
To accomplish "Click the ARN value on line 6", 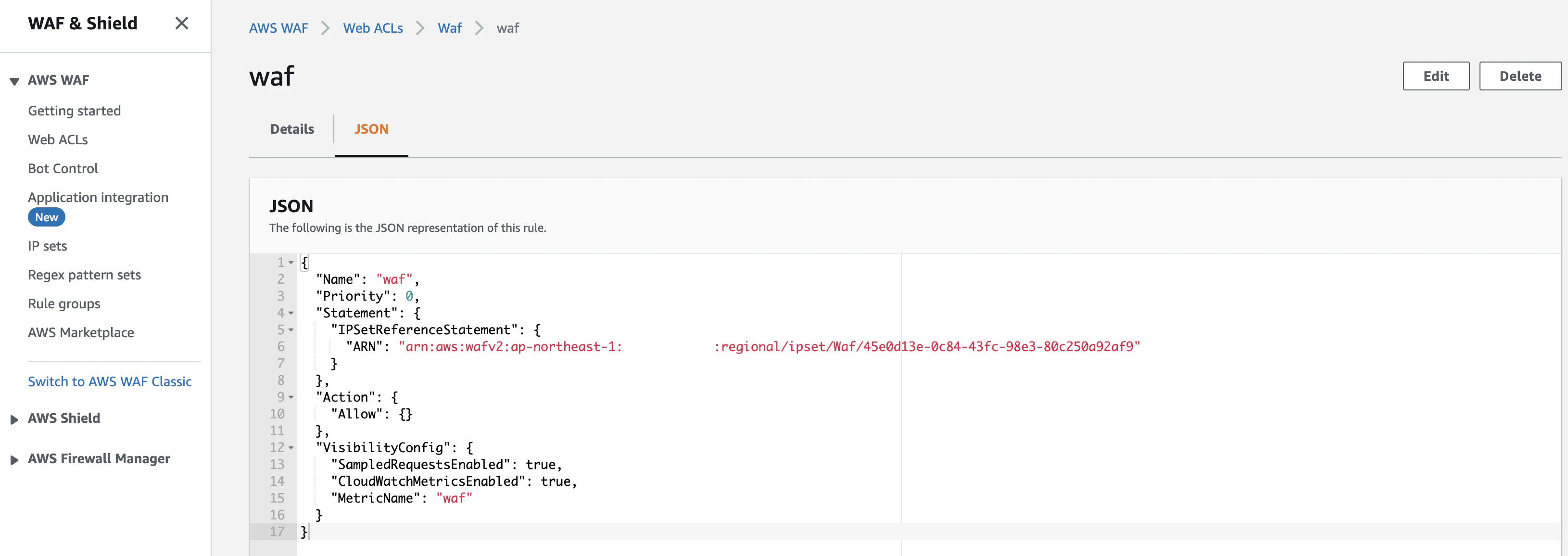I will [x=770, y=346].
